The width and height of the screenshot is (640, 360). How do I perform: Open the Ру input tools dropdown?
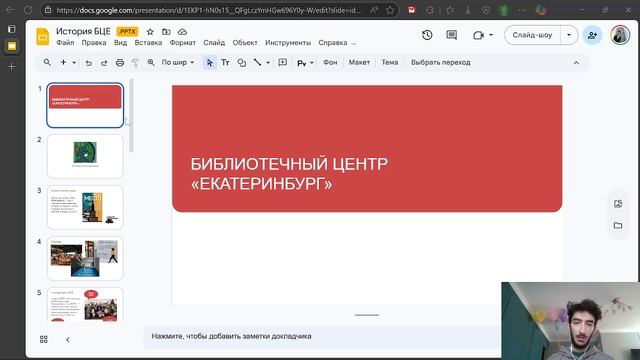[x=305, y=62]
